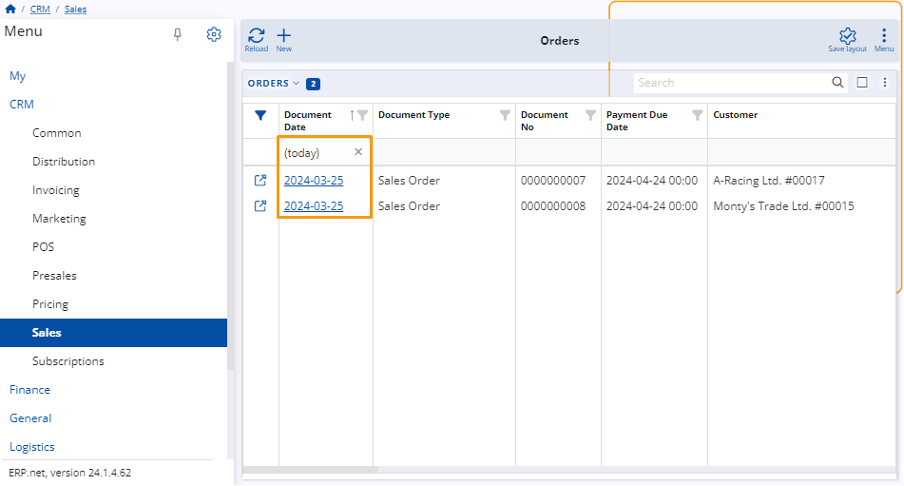The height and width of the screenshot is (486, 904).
Task: Open the My menu section
Action: pyautogui.click(x=17, y=76)
